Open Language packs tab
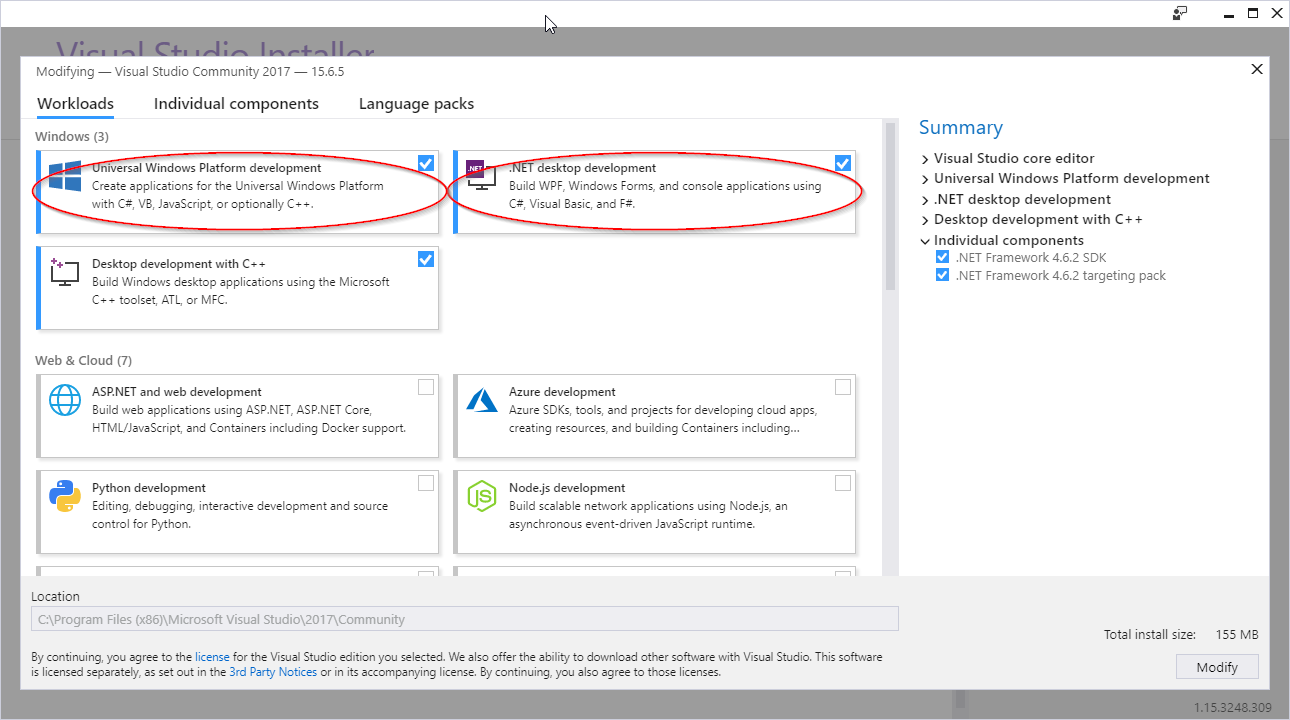 point(416,104)
